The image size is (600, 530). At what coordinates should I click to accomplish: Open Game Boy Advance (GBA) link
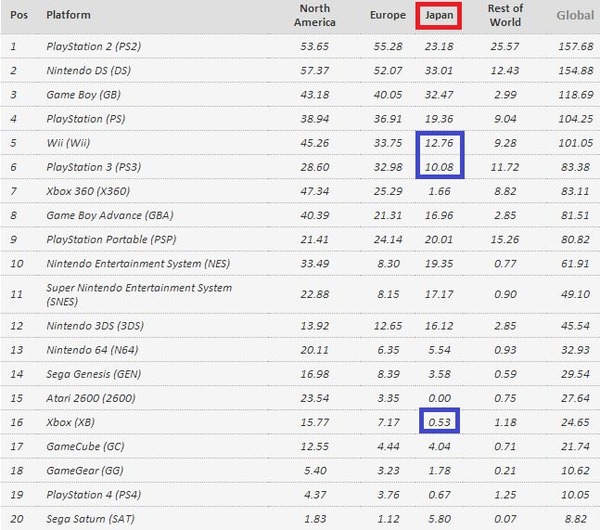click(x=110, y=215)
